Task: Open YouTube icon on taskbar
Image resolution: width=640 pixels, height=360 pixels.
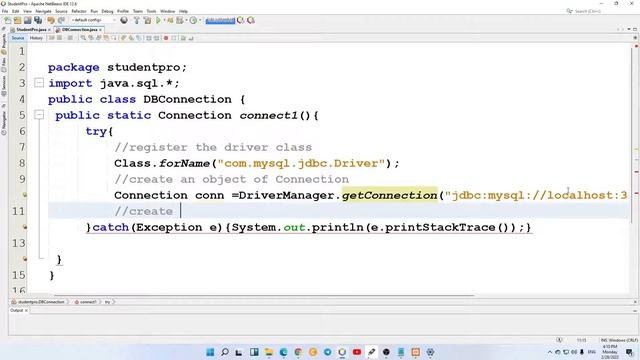Action: (x=357, y=352)
